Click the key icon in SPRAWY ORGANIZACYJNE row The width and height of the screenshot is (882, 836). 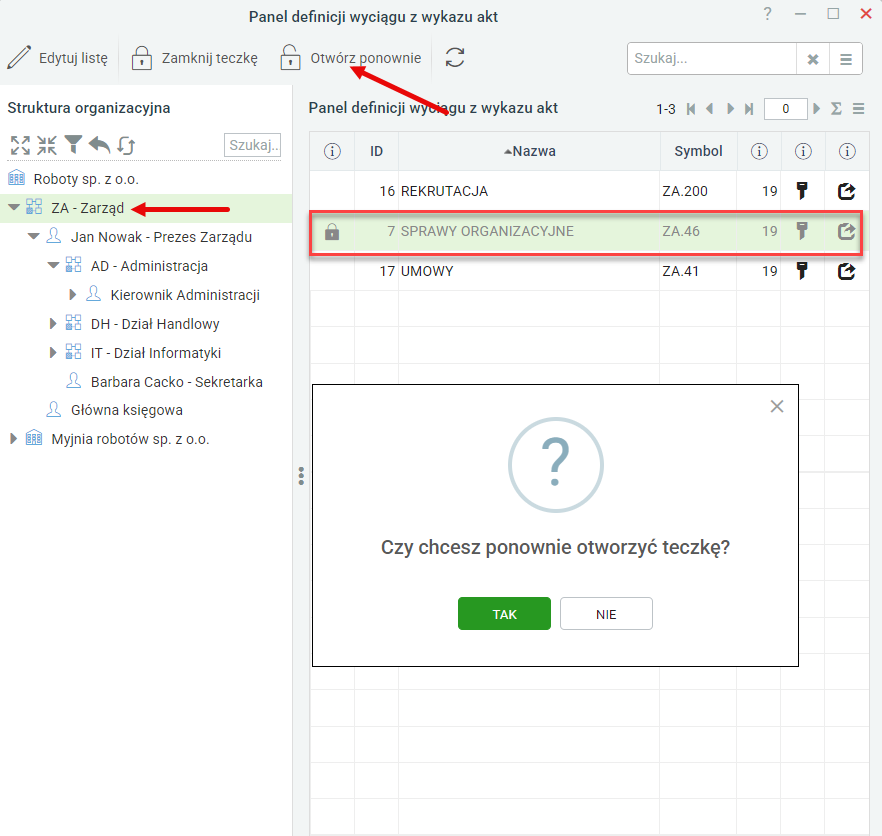[x=802, y=231]
